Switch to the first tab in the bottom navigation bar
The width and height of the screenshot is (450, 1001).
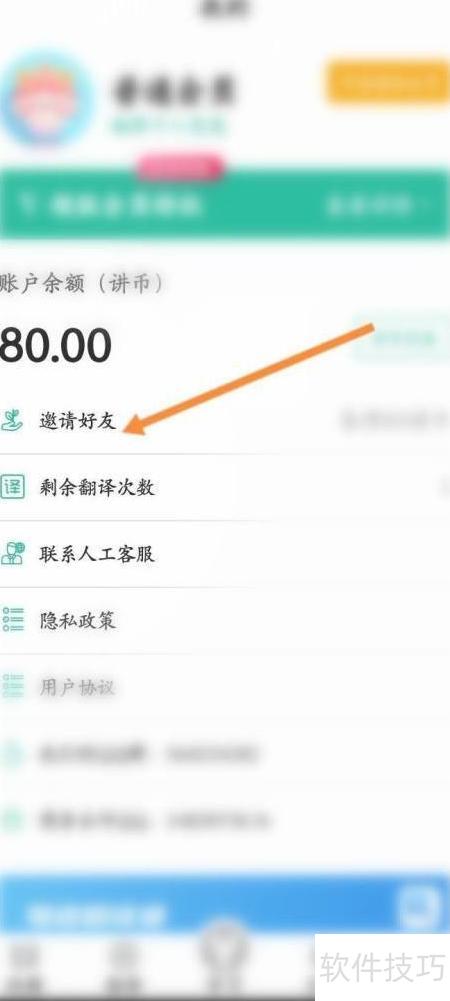[24, 966]
